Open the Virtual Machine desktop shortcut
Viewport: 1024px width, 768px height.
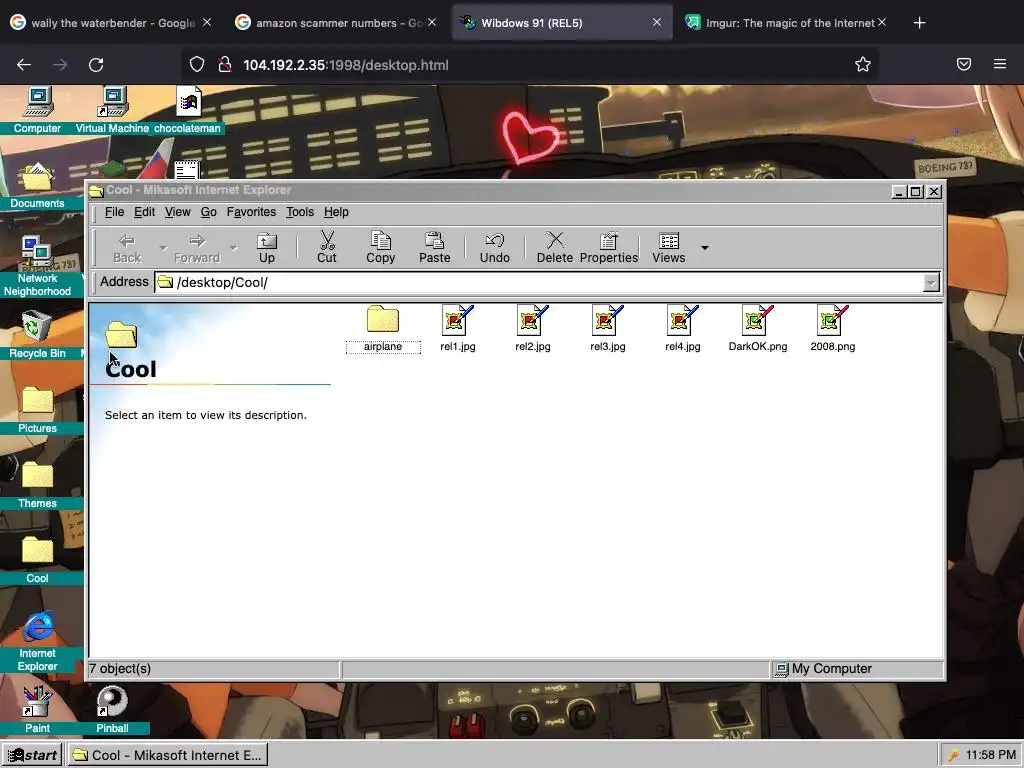click(x=112, y=110)
